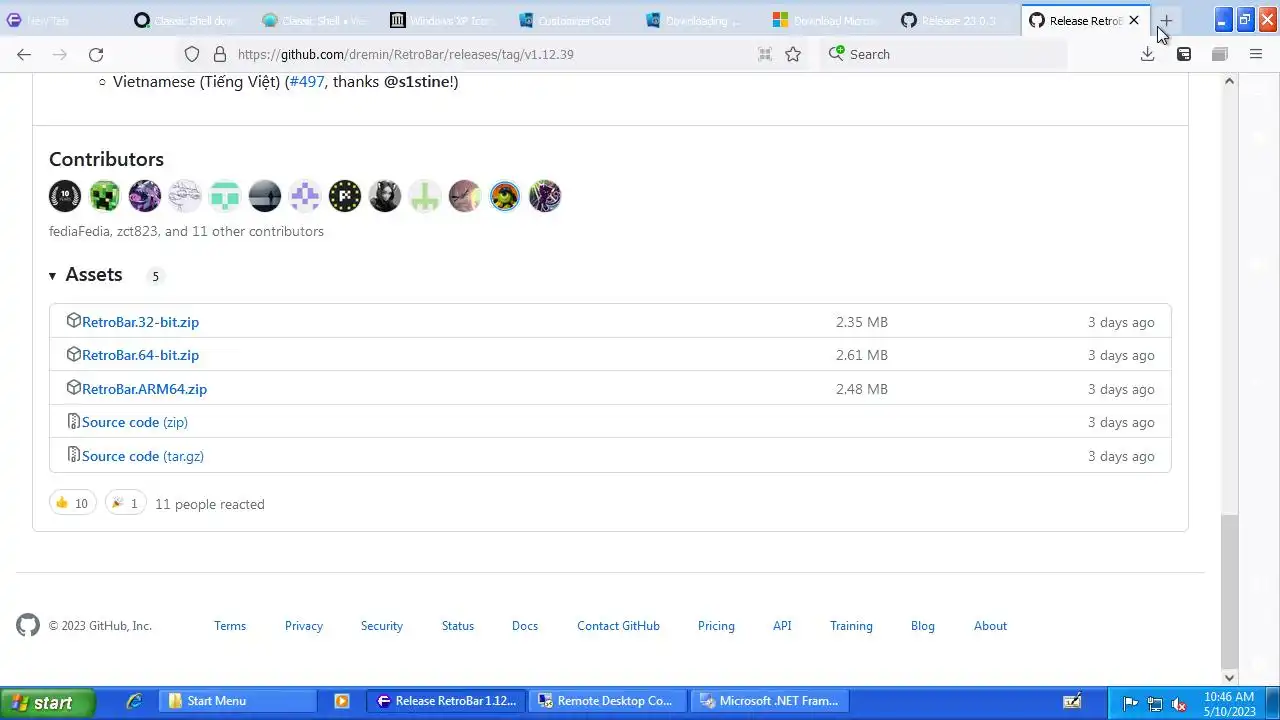The width and height of the screenshot is (1280, 720).
Task: Open the Training footer link
Action: pyautogui.click(x=851, y=626)
